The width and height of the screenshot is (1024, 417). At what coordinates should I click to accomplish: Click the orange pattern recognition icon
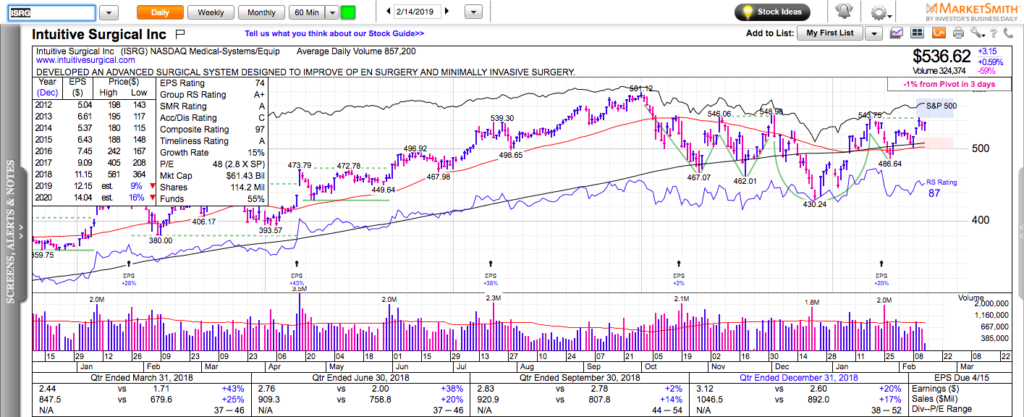(939, 33)
